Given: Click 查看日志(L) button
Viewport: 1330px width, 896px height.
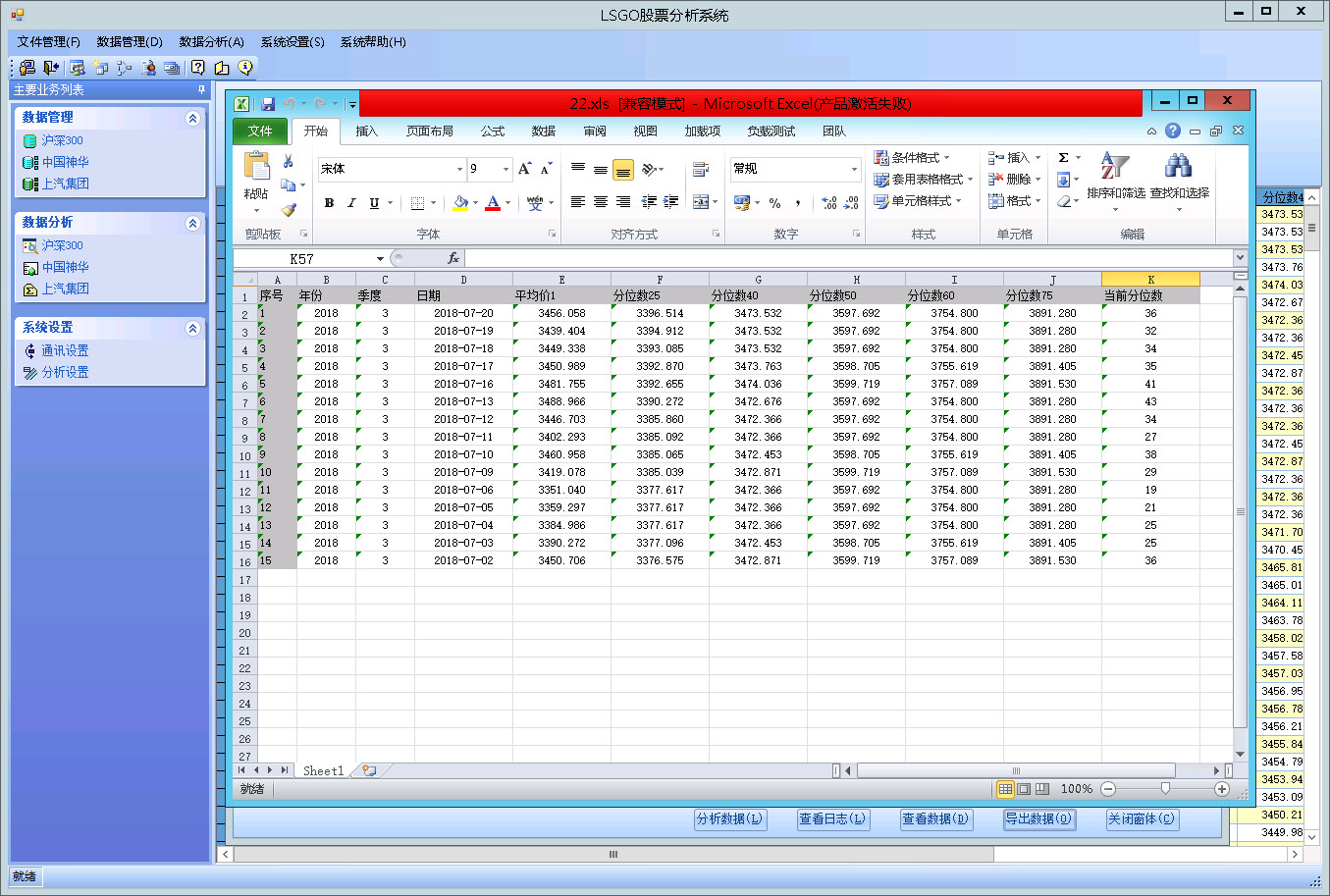Looking at the screenshot, I should 832,818.
